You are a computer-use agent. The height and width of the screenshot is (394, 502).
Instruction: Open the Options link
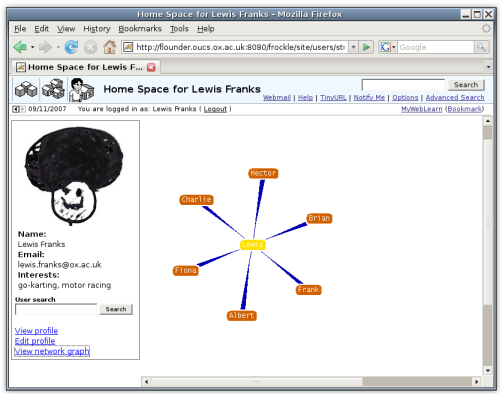[405, 97]
